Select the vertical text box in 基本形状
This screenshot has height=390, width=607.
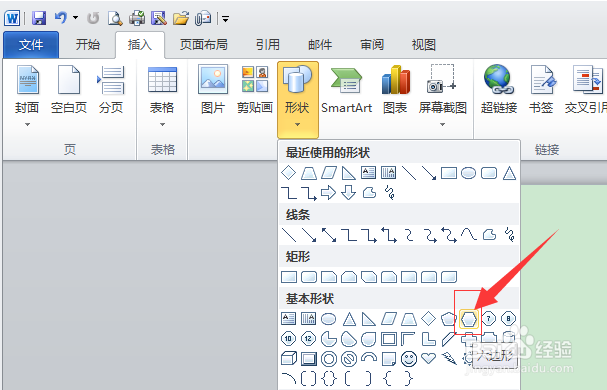tap(308, 319)
